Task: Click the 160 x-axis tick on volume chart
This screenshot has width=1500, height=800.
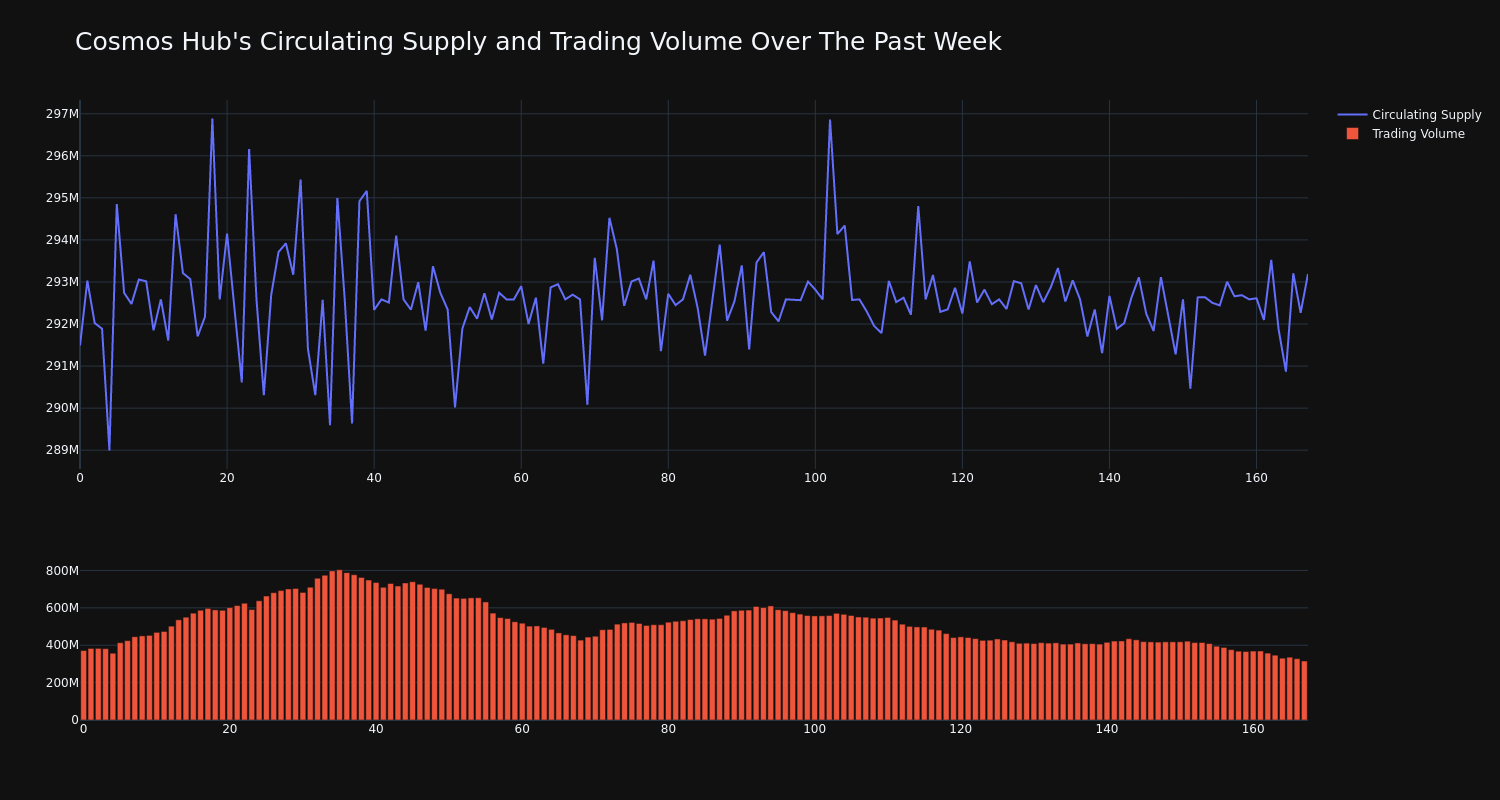Action: (1253, 729)
